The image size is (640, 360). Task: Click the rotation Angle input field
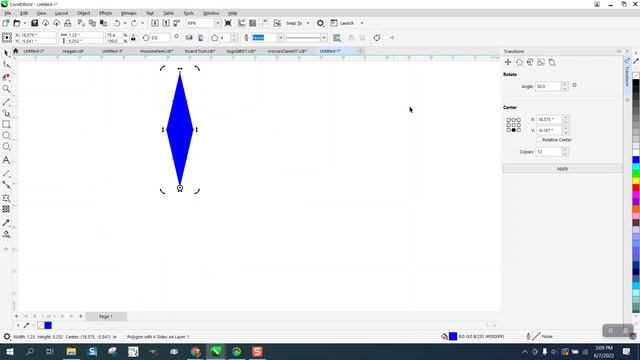click(x=548, y=87)
